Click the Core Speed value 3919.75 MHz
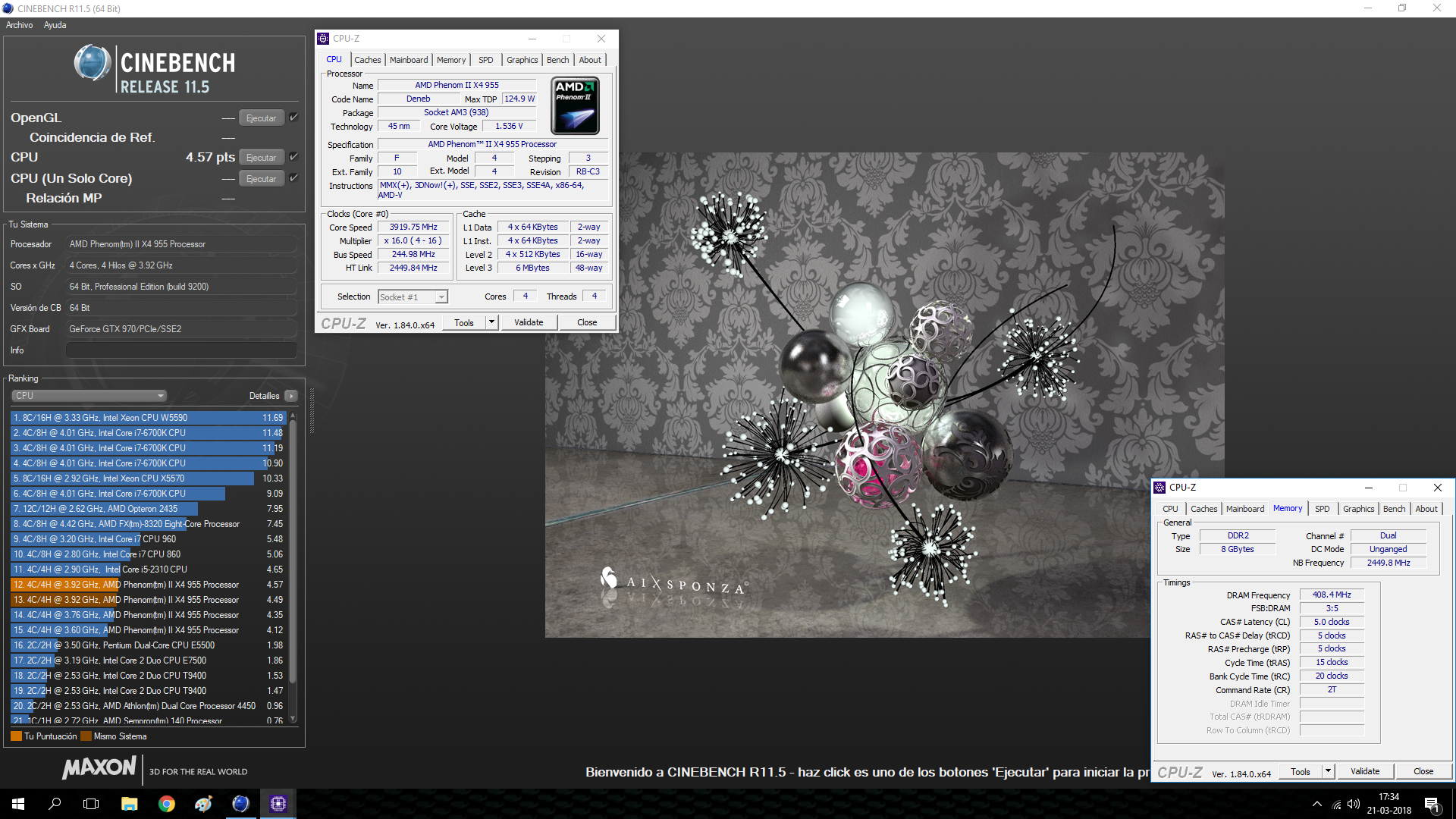1456x819 pixels. (413, 227)
